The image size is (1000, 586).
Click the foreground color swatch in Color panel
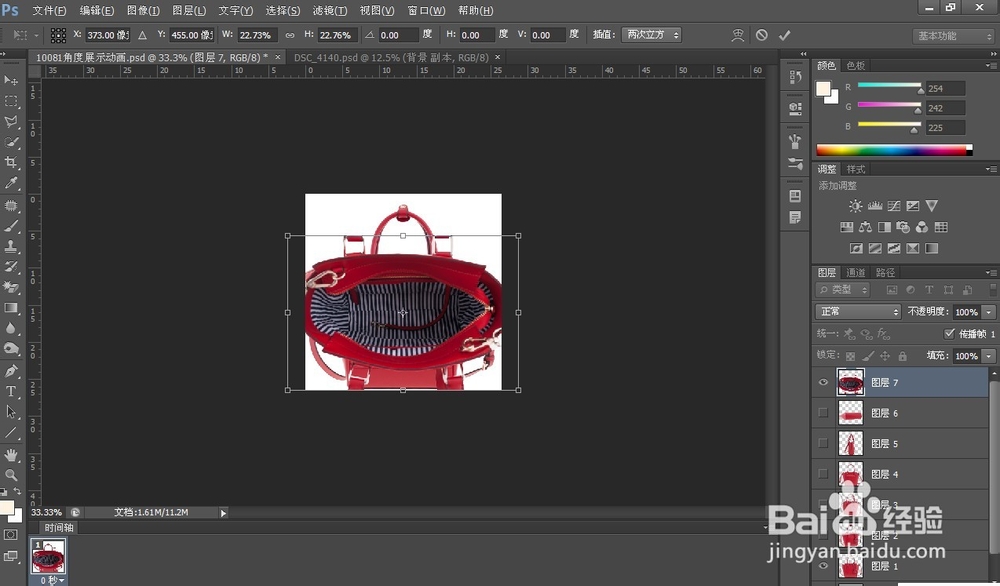pos(823,89)
